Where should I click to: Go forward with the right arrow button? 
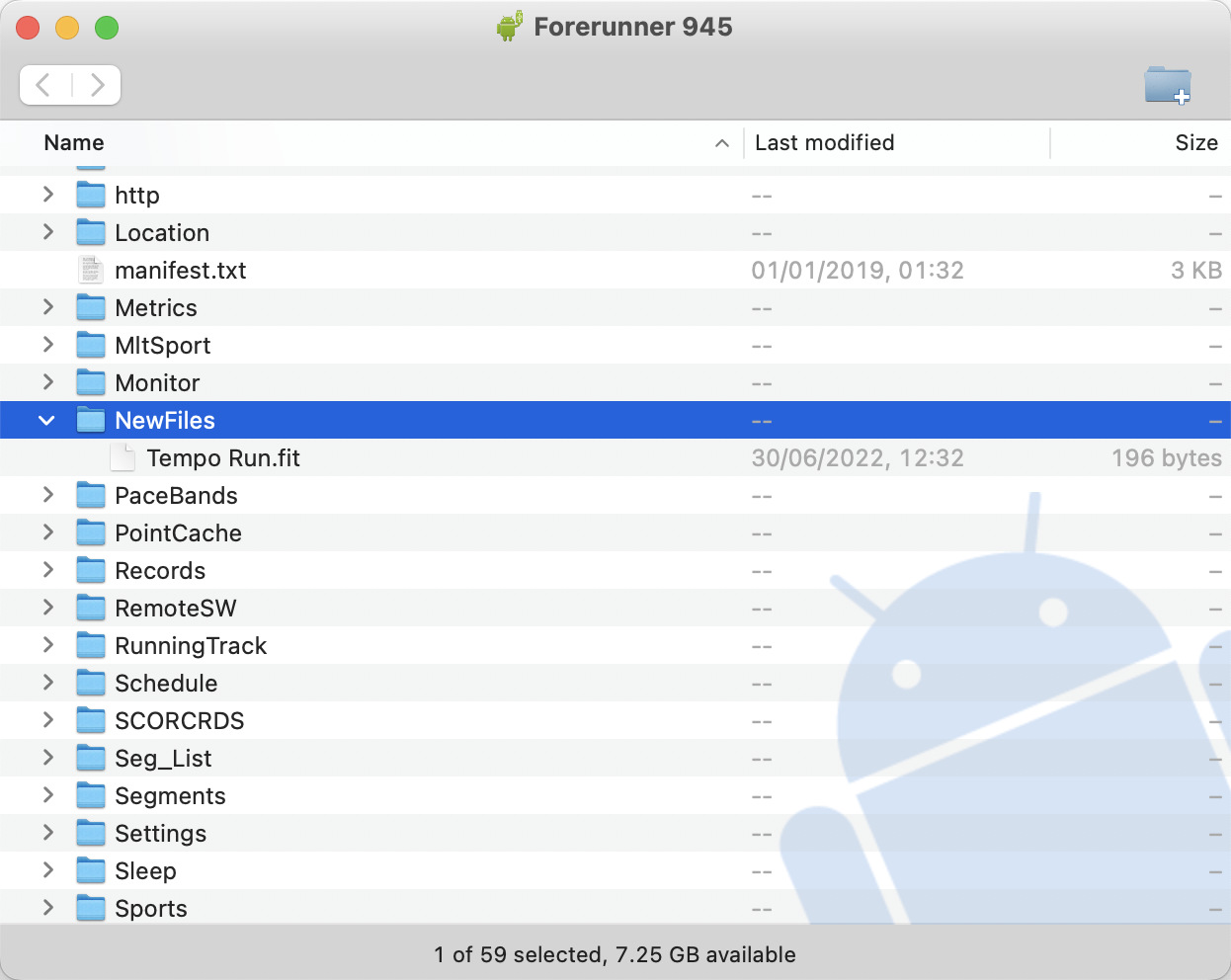97,85
